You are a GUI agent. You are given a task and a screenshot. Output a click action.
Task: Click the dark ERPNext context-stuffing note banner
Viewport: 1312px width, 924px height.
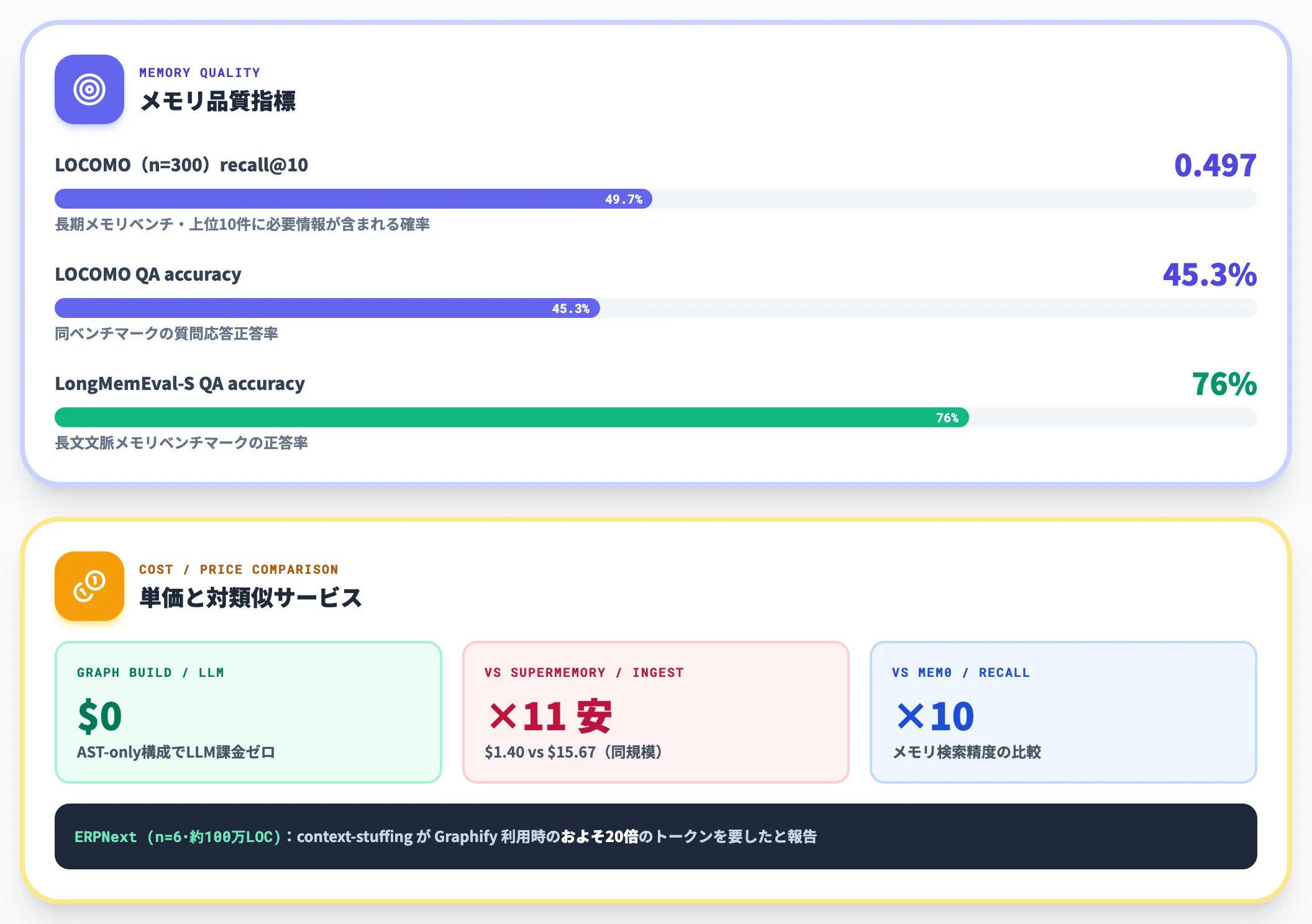pyautogui.click(x=656, y=836)
